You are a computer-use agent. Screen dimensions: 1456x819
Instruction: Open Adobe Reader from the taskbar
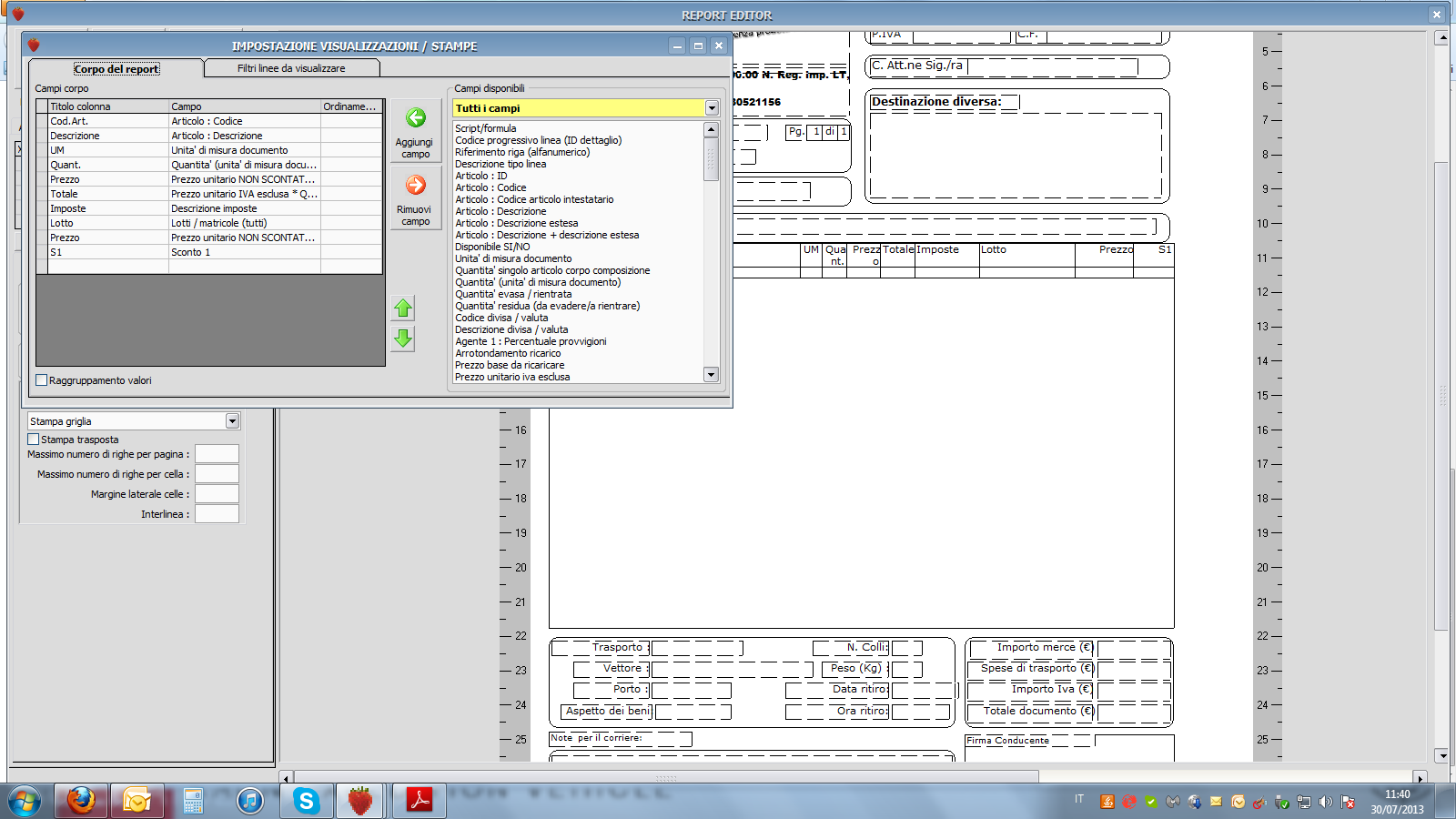point(419,801)
